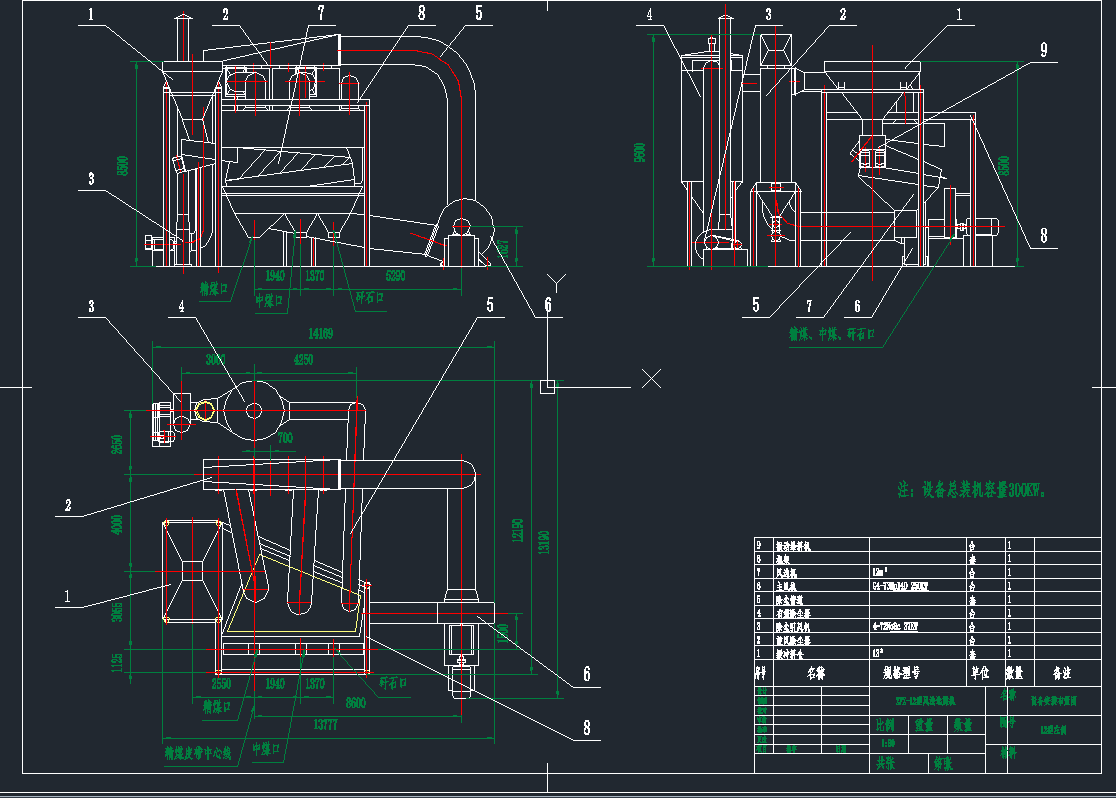Click the 精煤皮带中心线 centerline label

coord(197,753)
